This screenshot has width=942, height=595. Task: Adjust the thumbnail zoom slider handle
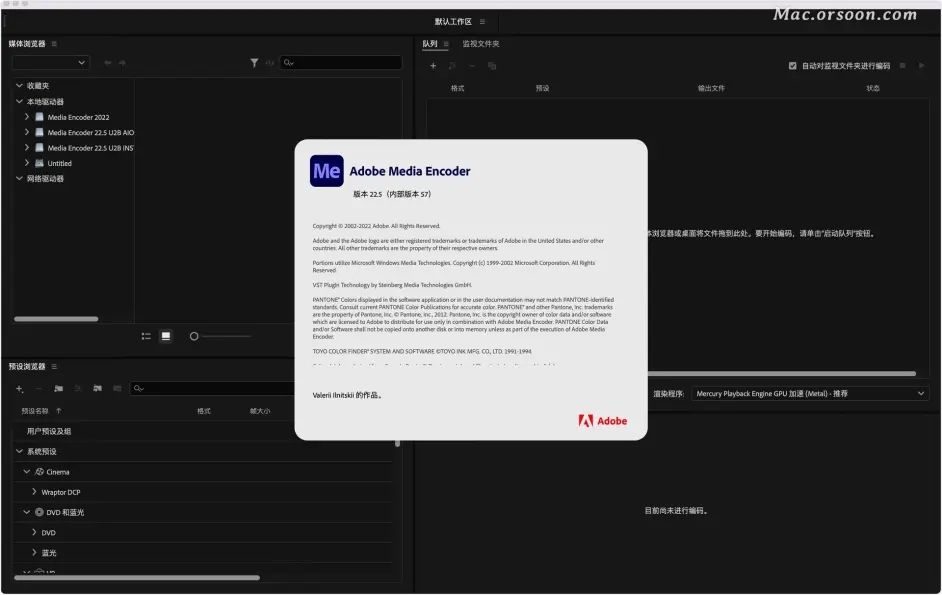tap(194, 337)
